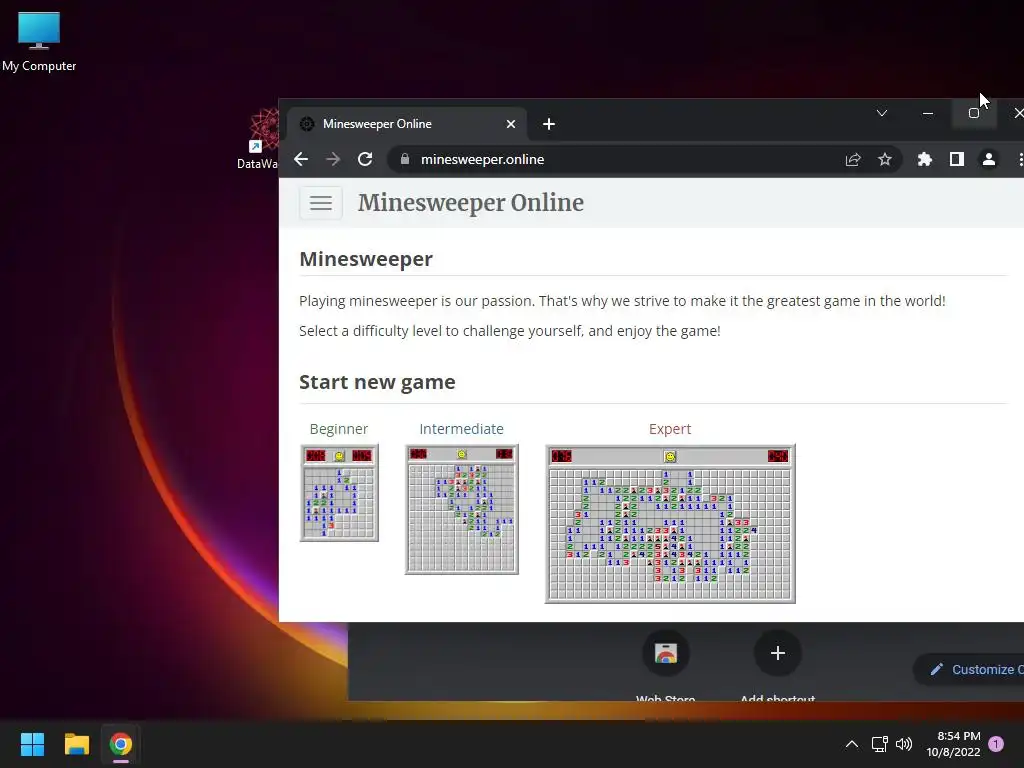Minimize the Chrome window
Image resolution: width=1024 pixels, height=768 pixels.
[927, 113]
